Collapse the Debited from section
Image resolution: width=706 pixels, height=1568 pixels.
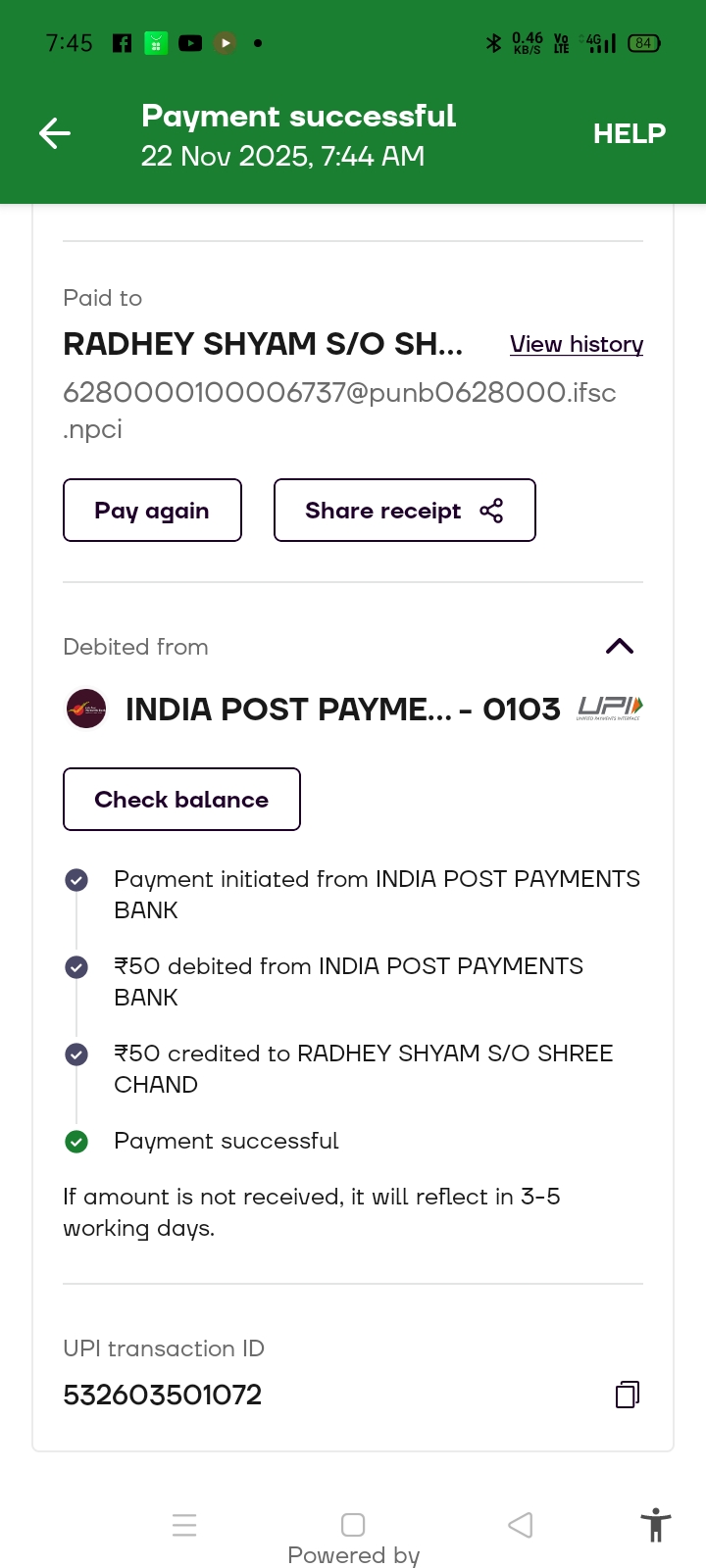coord(620,646)
